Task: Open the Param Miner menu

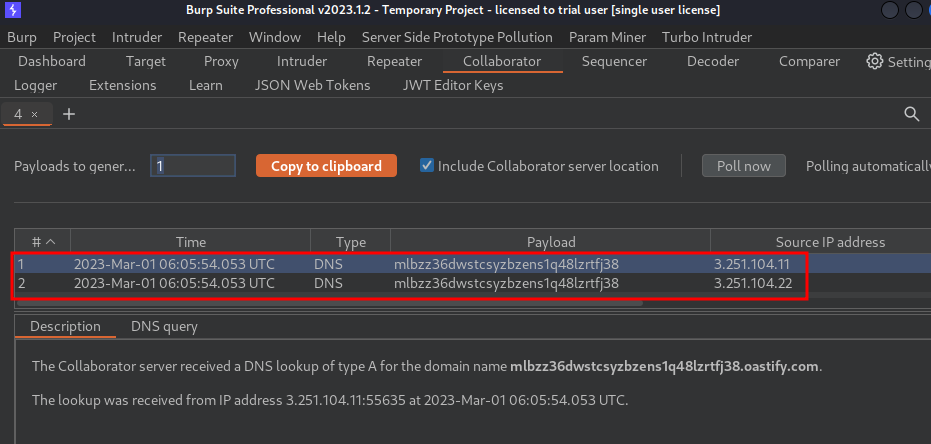Action: [607, 37]
